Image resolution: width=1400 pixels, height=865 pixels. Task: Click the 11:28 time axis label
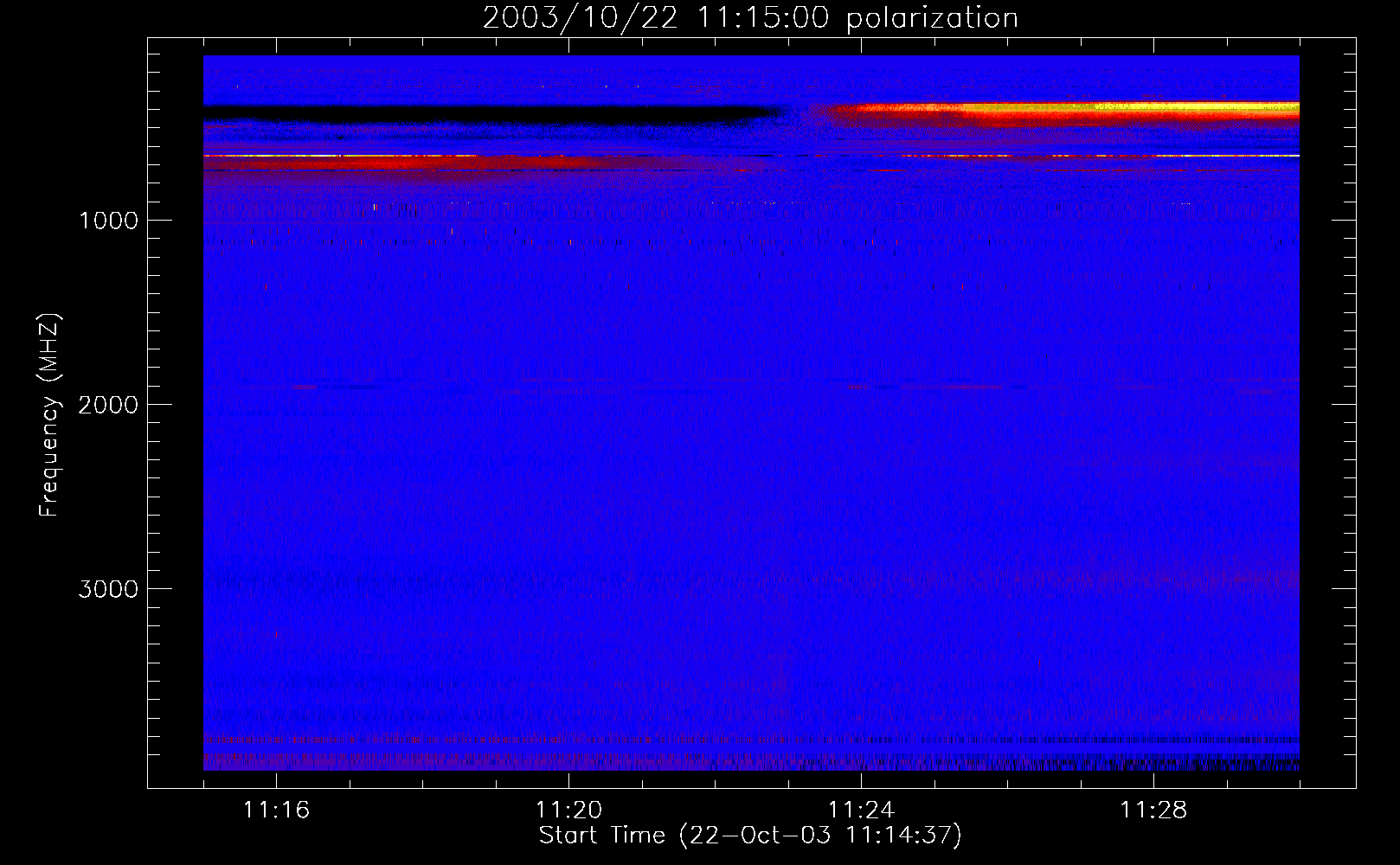coord(1153,810)
